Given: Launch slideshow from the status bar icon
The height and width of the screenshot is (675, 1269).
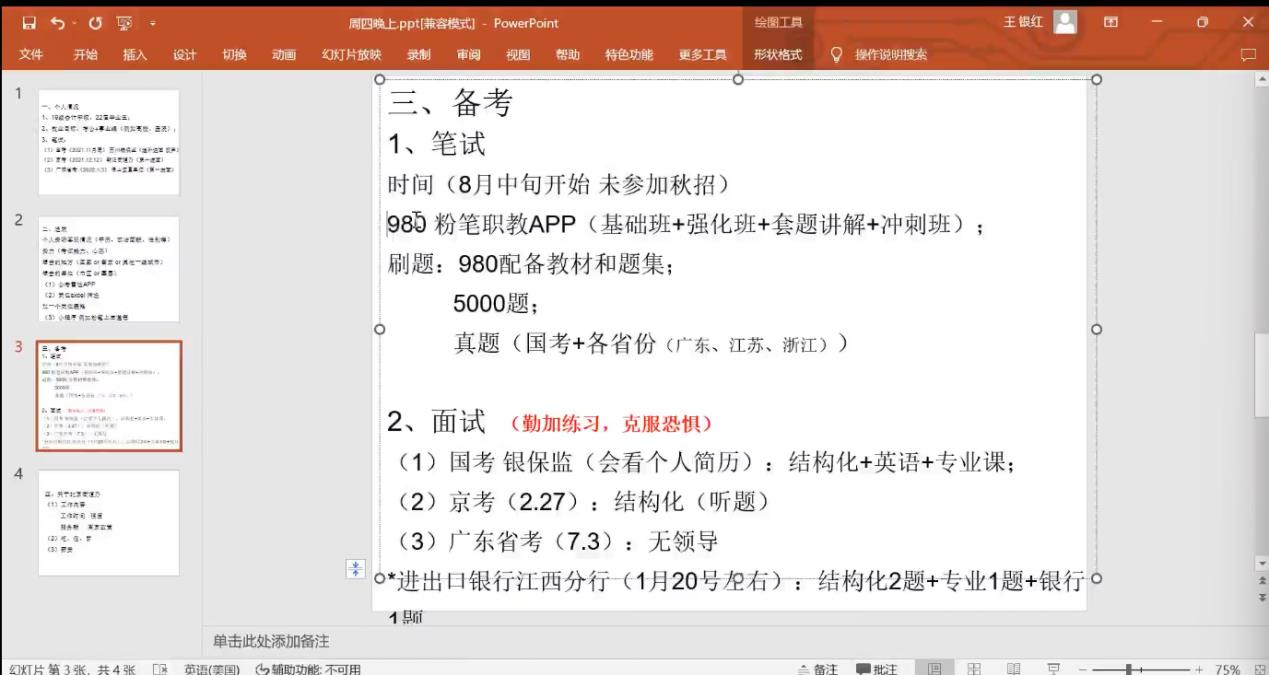Looking at the screenshot, I should pyautogui.click(x=1053, y=669).
